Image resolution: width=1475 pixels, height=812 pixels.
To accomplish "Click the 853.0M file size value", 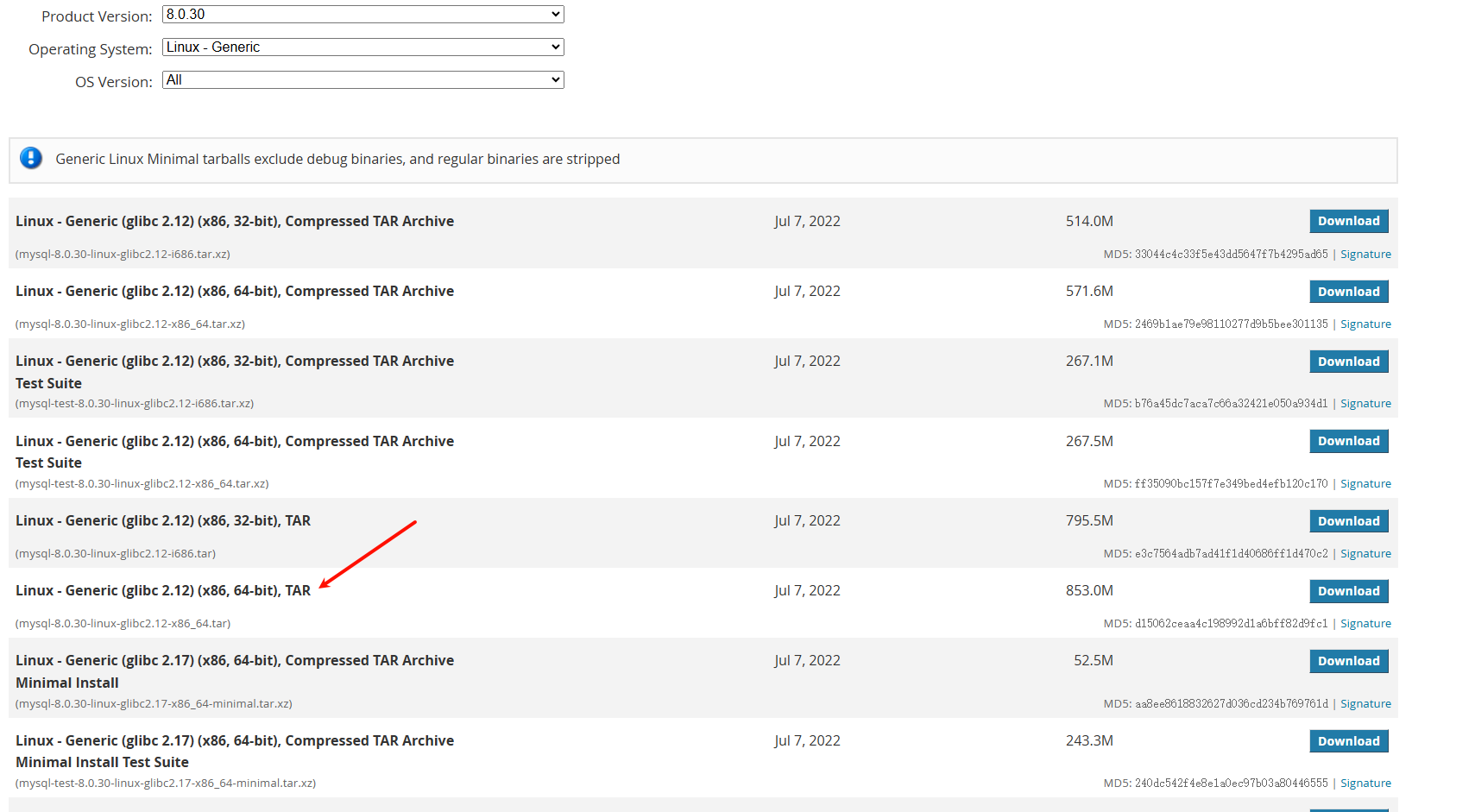I will point(1089,590).
